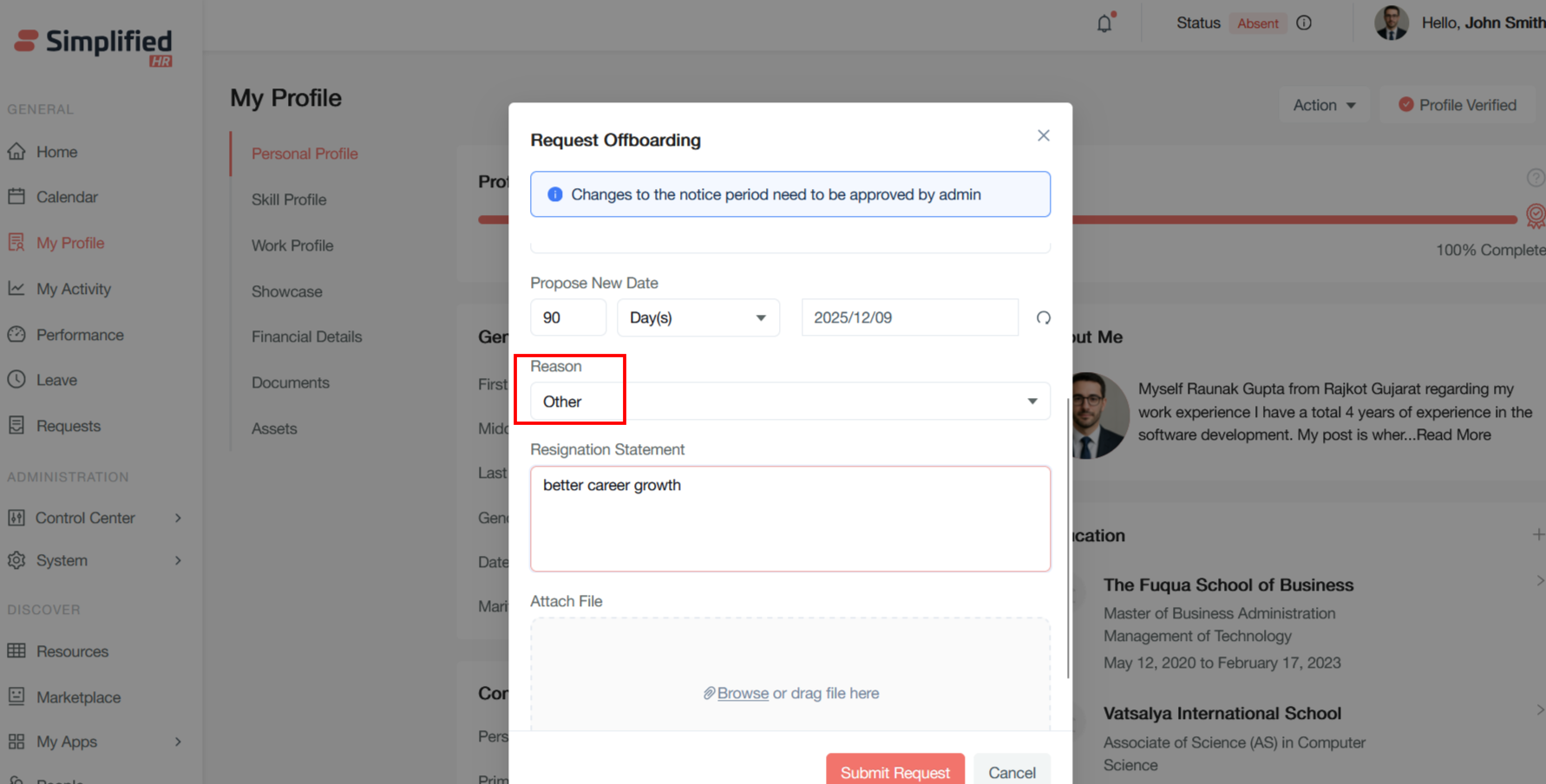Click the Browse file link

pyautogui.click(x=742, y=693)
